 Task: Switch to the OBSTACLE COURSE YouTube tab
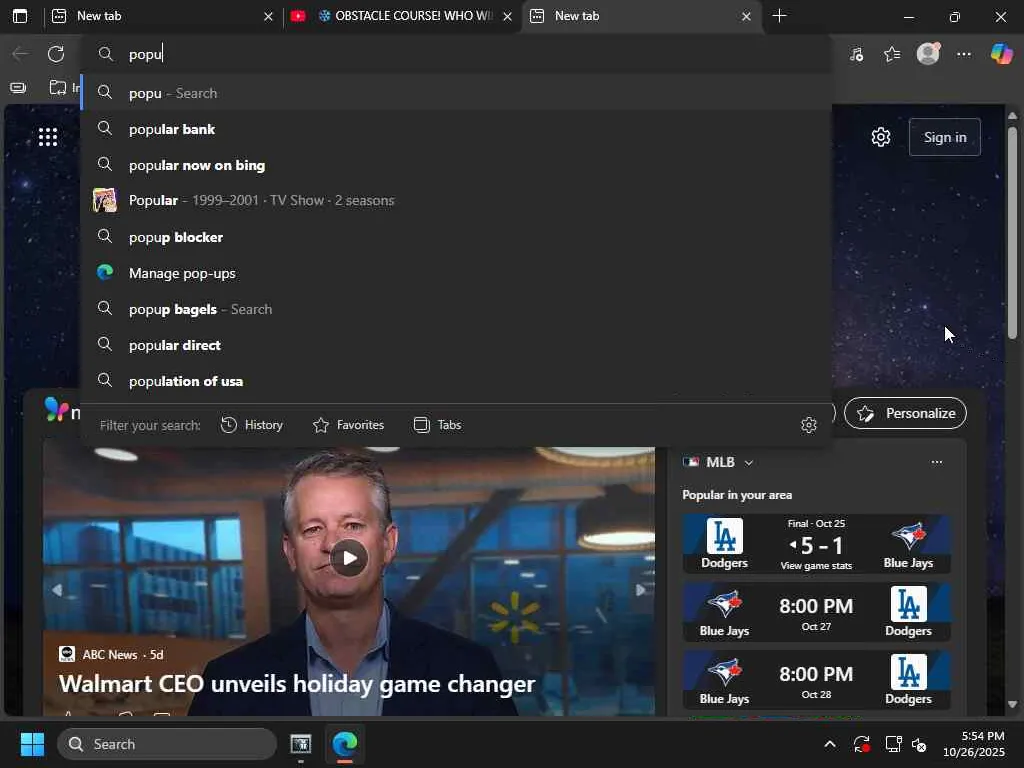tap(400, 16)
